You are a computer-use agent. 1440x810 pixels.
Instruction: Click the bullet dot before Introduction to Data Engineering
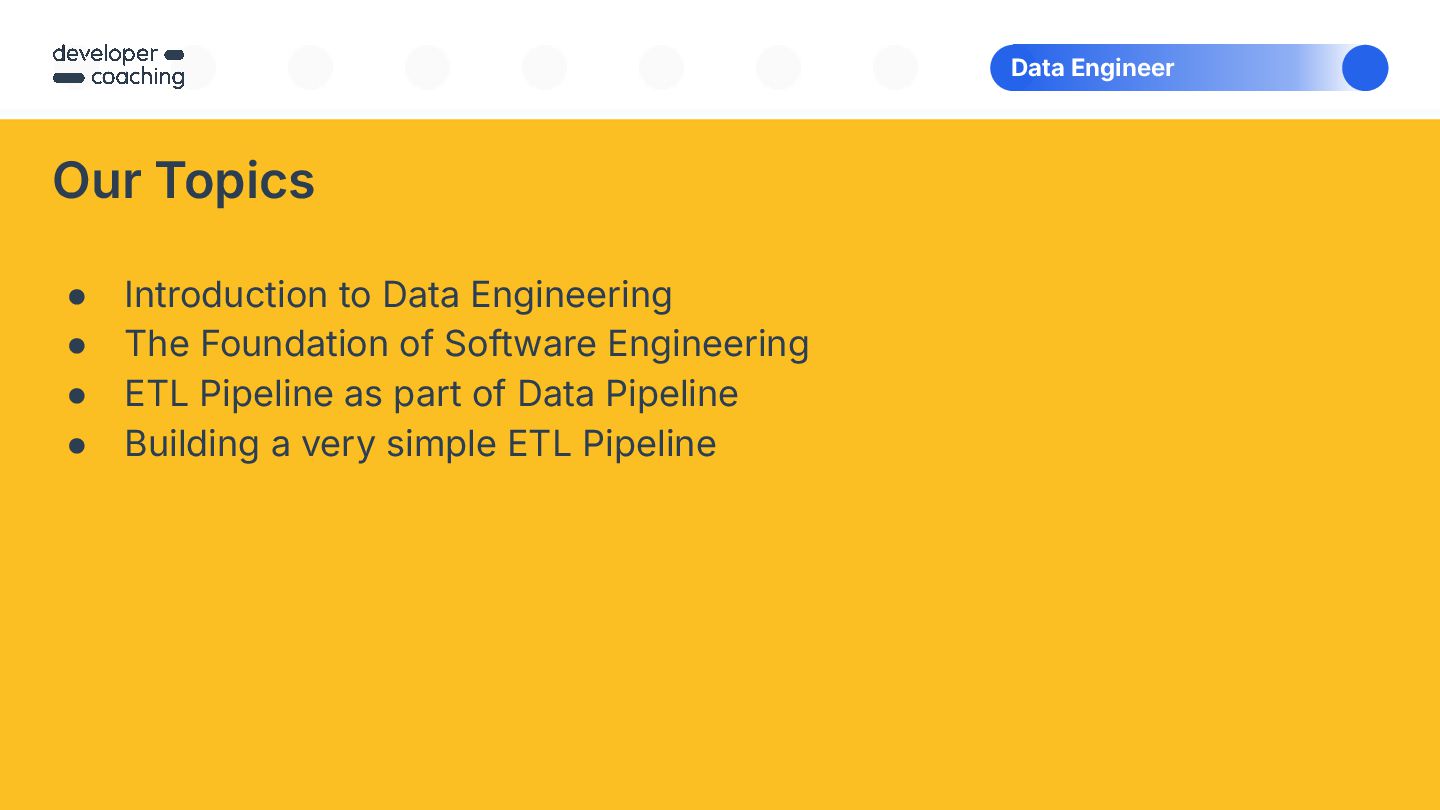click(77, 297)
